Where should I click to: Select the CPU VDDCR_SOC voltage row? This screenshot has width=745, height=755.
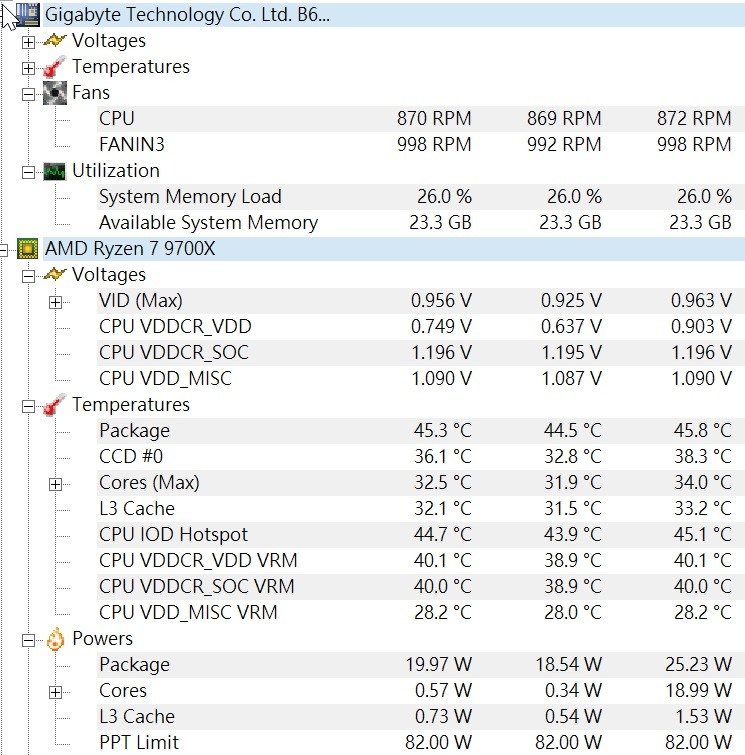[420, 352]
